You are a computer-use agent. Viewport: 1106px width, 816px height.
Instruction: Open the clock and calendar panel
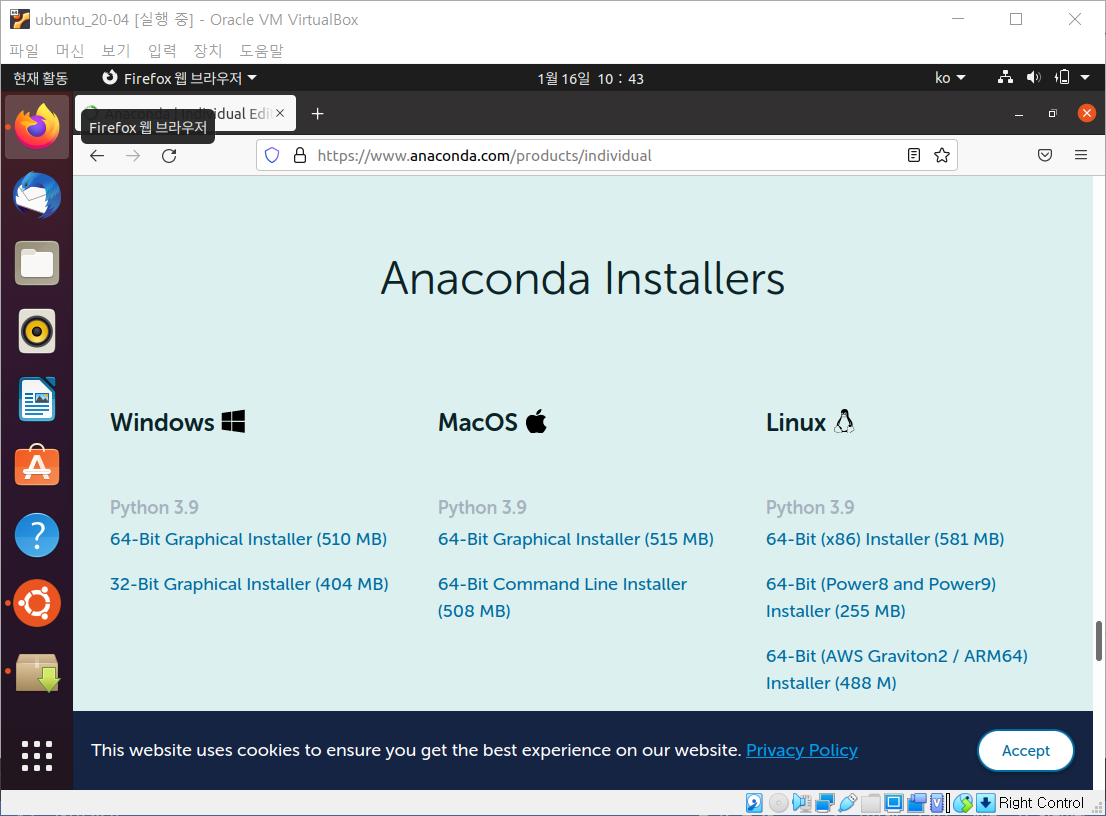click(x=590, y=78)
